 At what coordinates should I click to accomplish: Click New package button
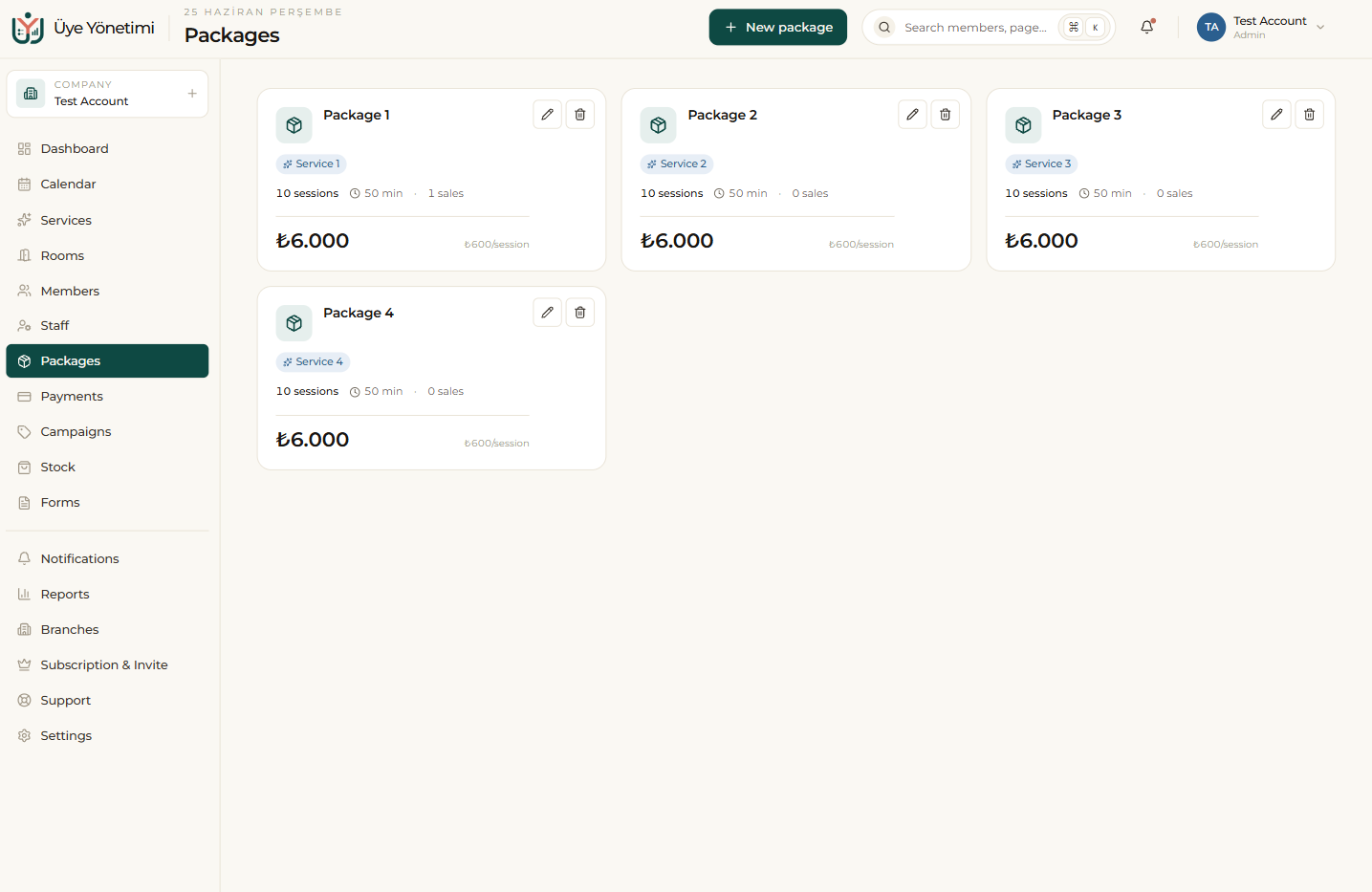(778, 27)
